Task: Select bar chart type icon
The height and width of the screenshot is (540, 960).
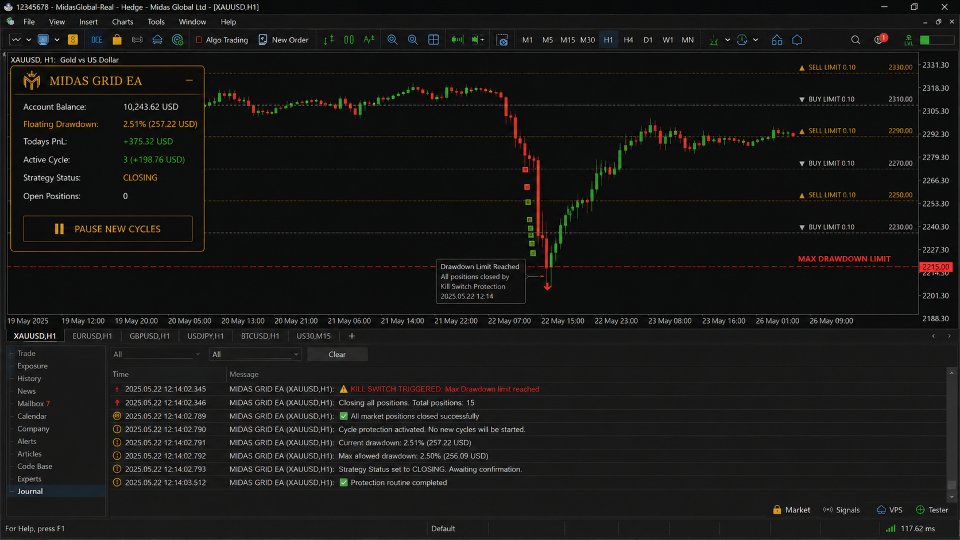Action: (x=329, y=40)
